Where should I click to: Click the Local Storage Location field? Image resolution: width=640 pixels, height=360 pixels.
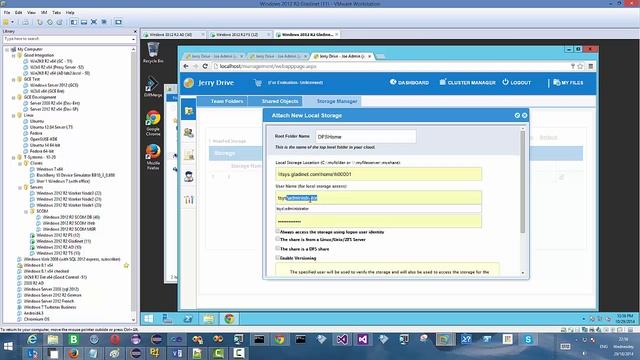(378, 174)
